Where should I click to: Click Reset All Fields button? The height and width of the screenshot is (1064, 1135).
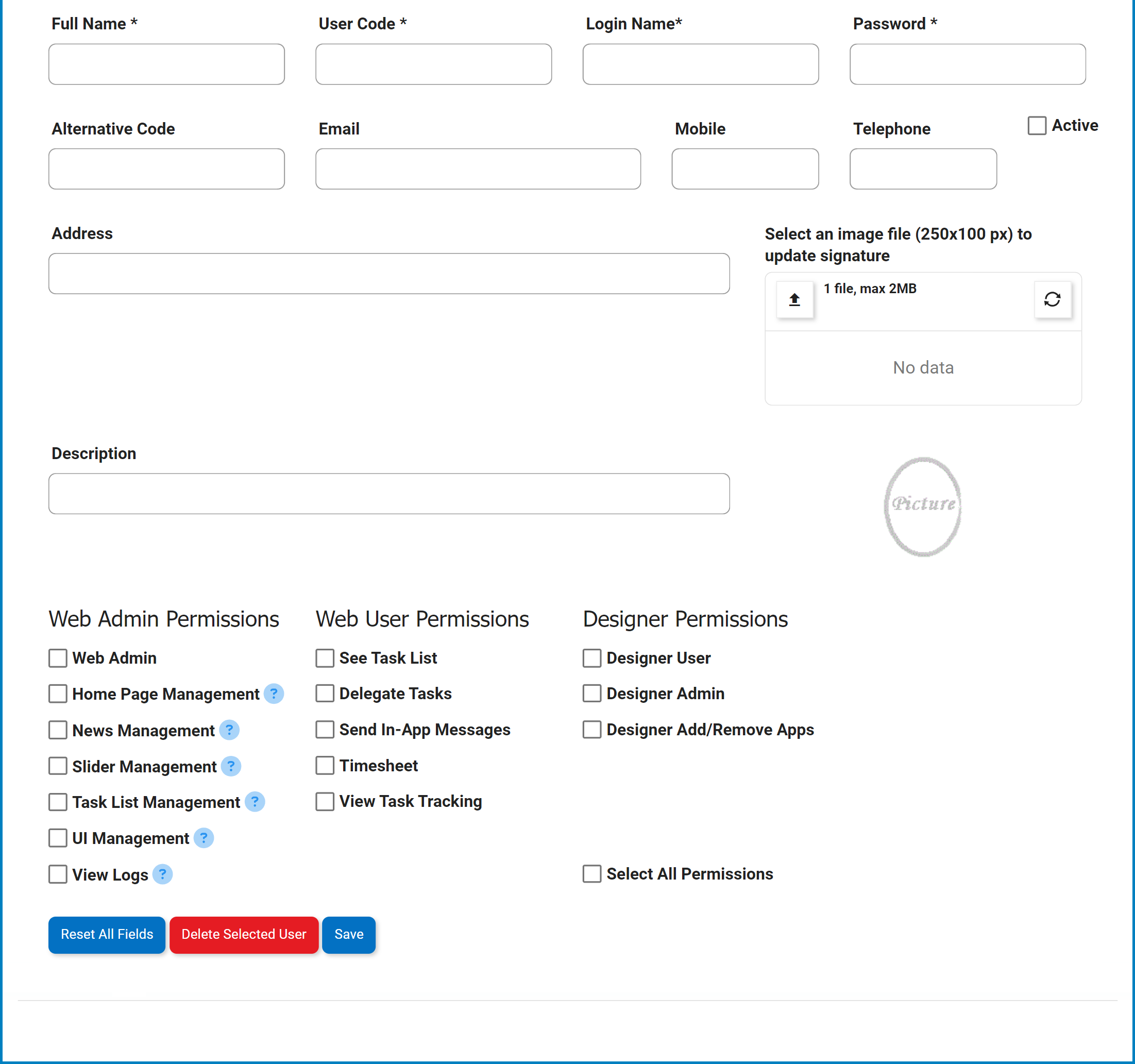click(107, 934)
